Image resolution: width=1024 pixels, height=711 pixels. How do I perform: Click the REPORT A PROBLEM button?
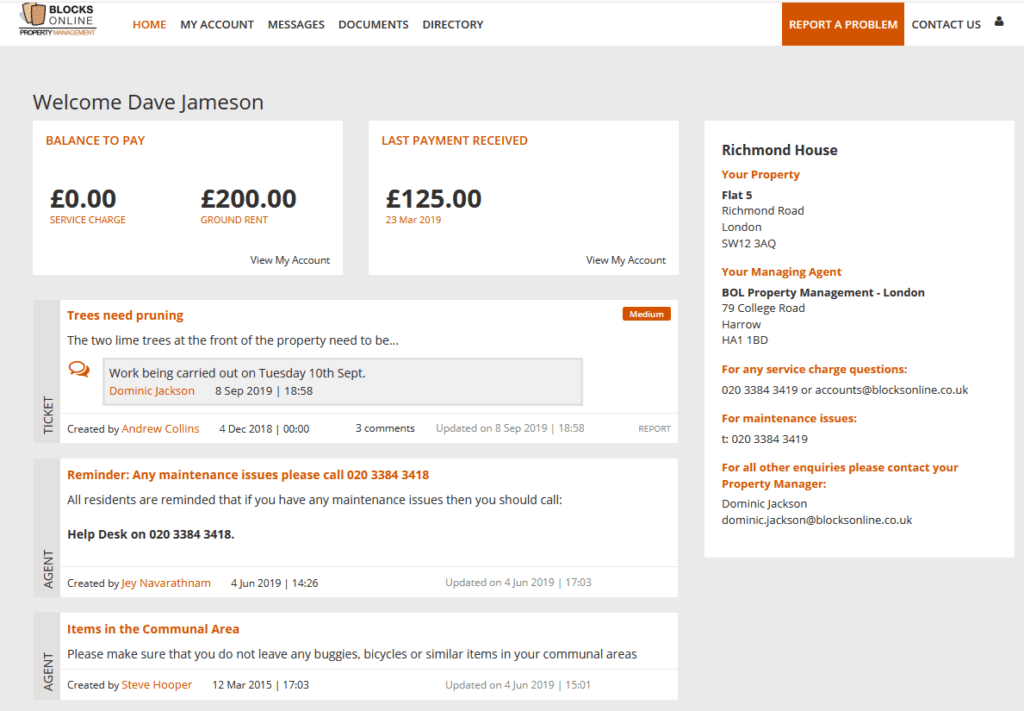point(842,24)
